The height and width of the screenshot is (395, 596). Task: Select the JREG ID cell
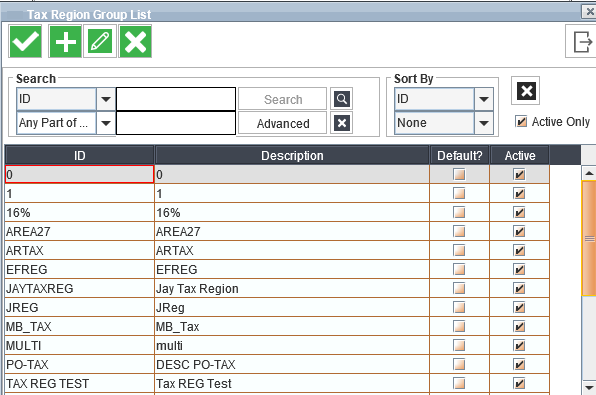click(79, 307)
